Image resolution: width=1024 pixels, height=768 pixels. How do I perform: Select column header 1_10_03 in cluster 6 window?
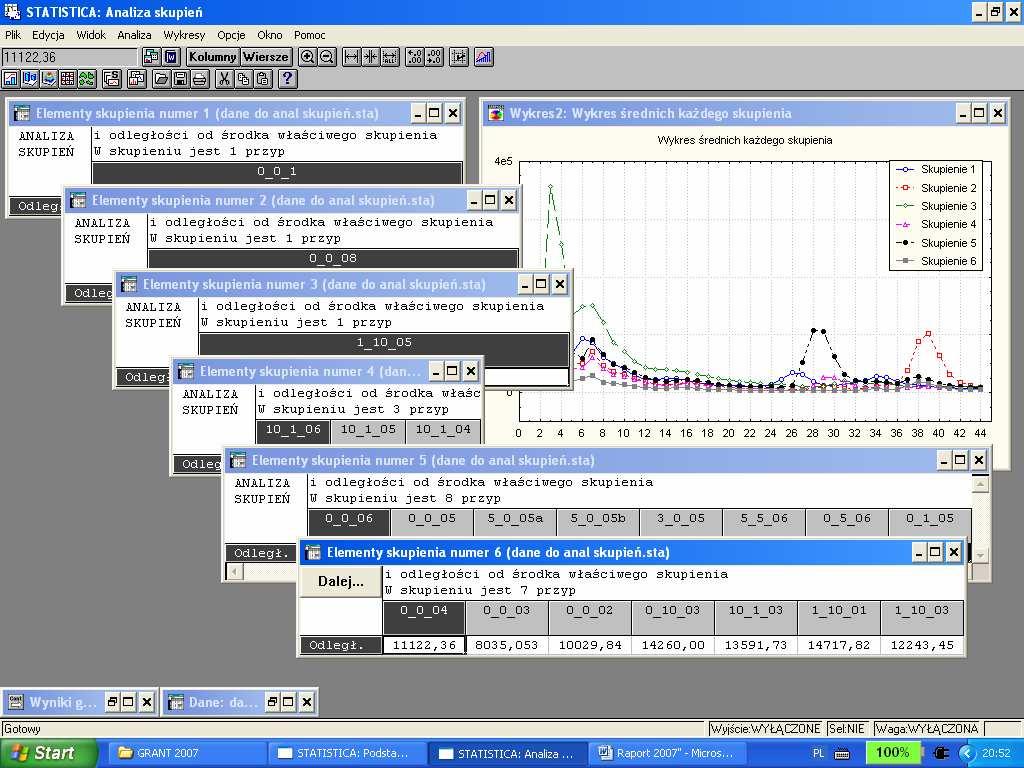point(922,617)
